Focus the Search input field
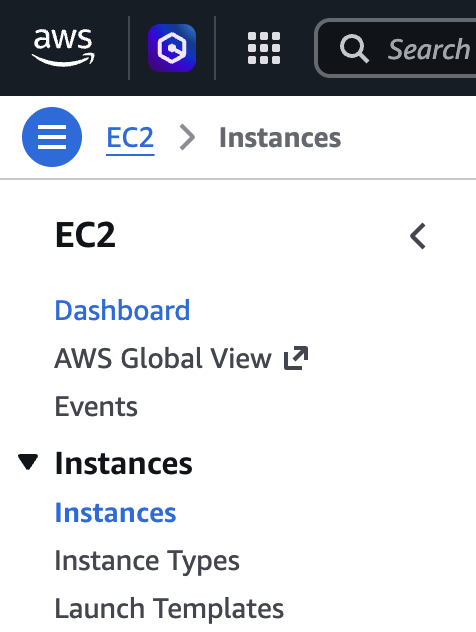Viewport: 476px width, 632px height. pyautogui.click(x=396, y=48)
